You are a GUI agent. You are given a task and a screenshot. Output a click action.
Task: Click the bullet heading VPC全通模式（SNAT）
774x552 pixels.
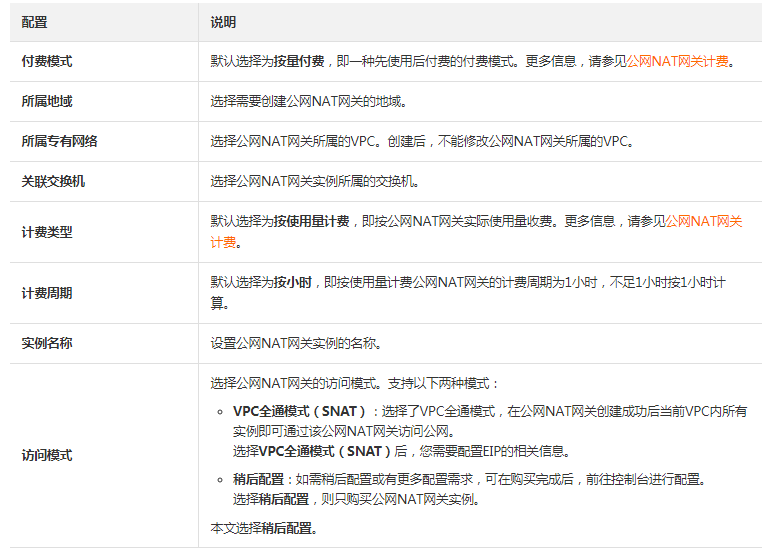tap(299, 412)
